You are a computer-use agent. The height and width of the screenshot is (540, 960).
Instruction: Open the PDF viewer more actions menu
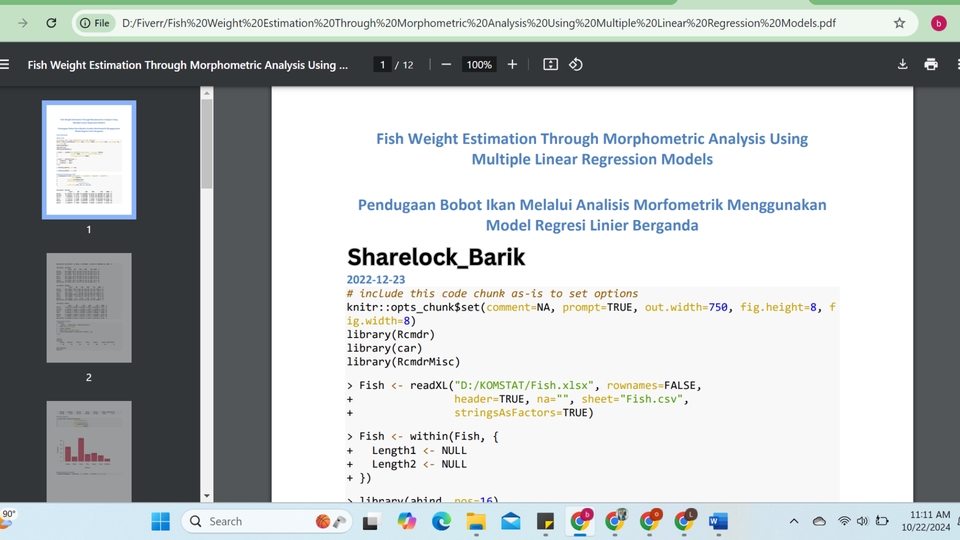957,64
